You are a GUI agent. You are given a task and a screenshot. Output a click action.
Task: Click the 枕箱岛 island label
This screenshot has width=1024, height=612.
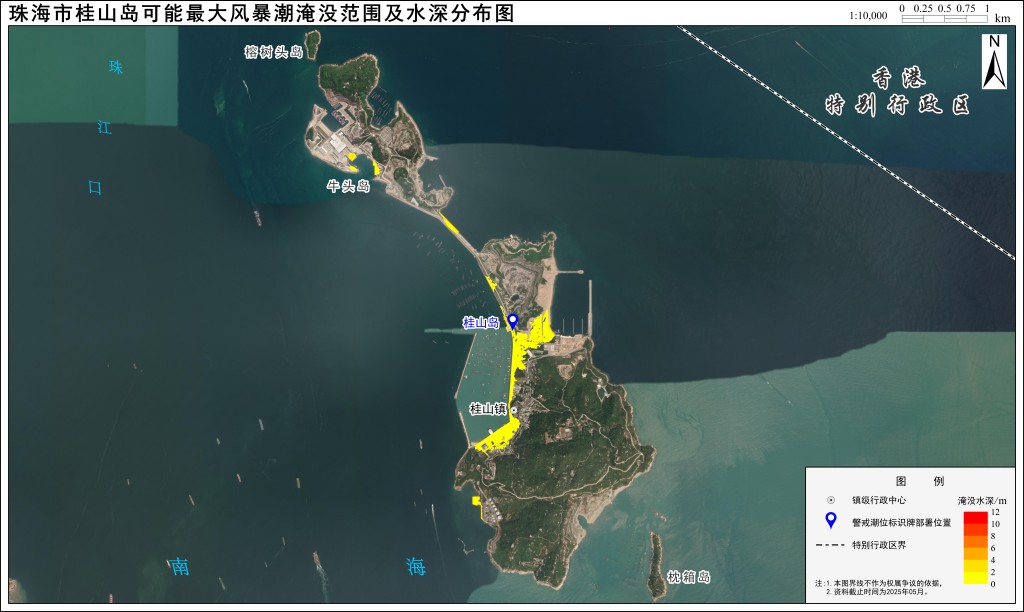[x=688, y=577]
